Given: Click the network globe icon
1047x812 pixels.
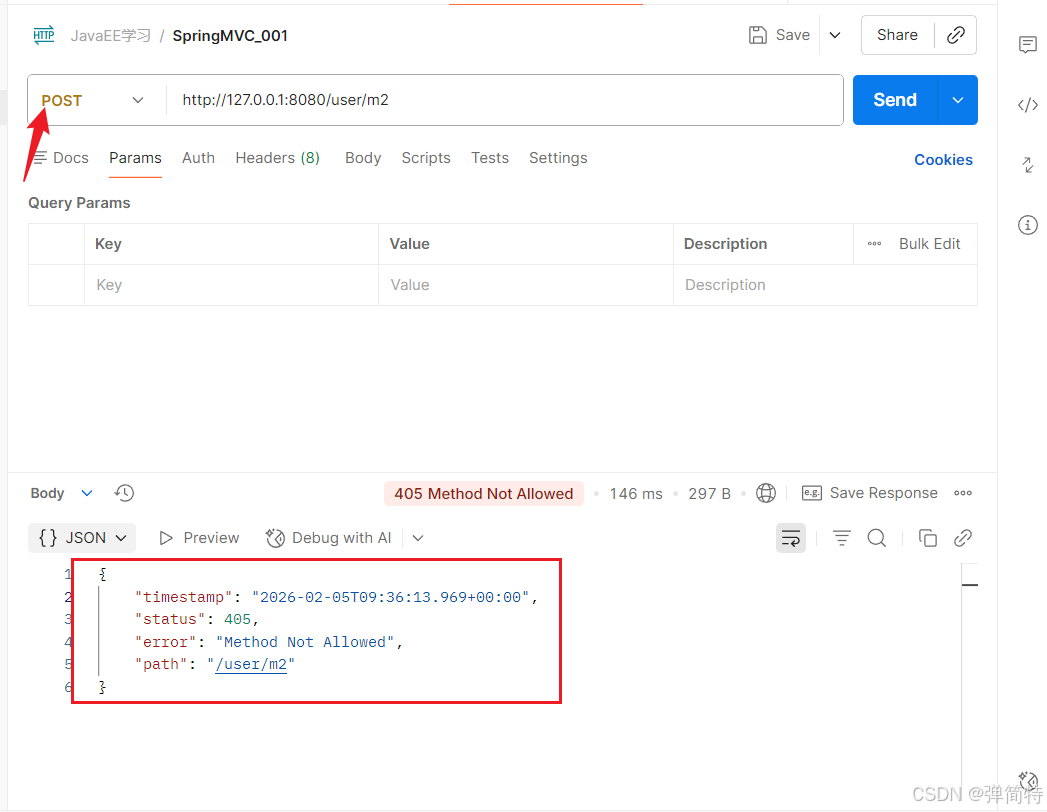Looking at the screenshot, I should click(766, 493).
